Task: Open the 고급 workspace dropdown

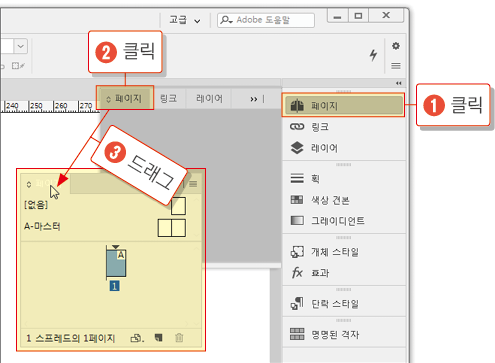Action: [185, 20]
